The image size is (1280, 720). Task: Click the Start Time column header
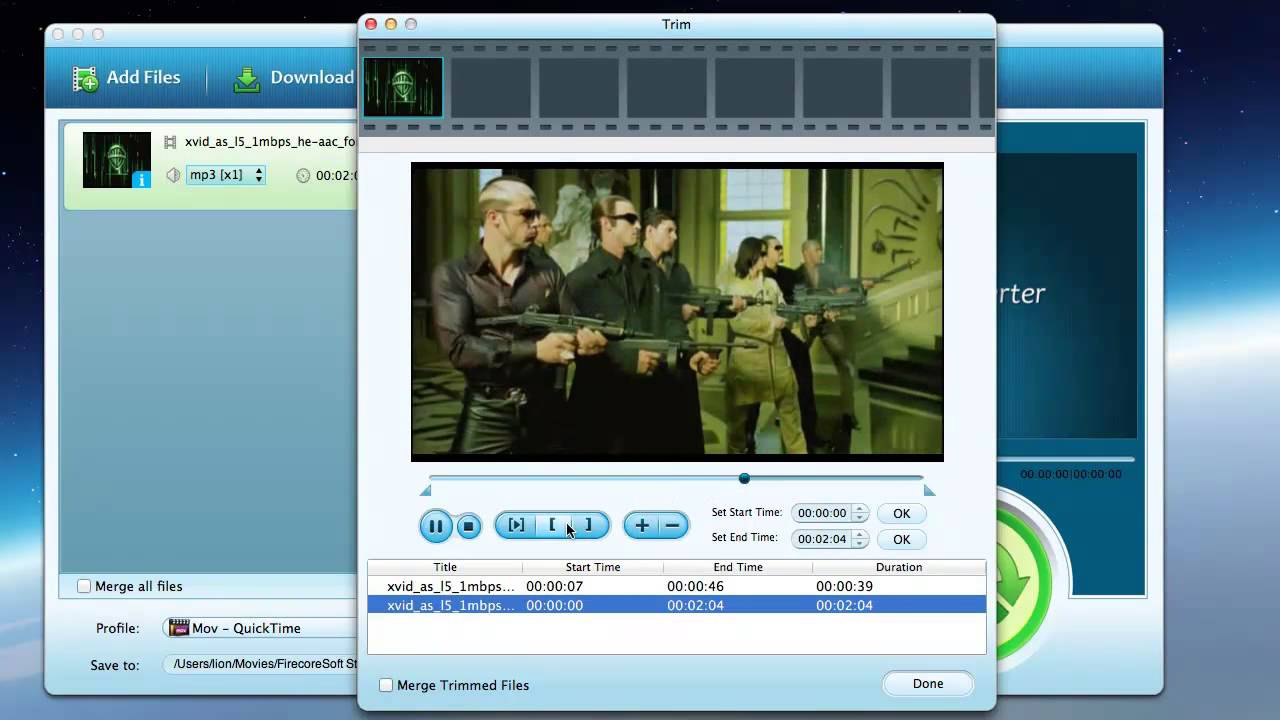point(593,567)
